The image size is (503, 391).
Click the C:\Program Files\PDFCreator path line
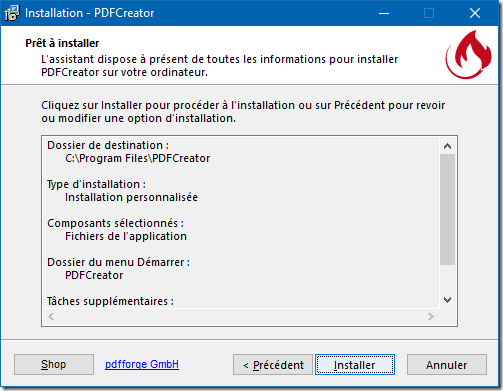tap(138, 158)
